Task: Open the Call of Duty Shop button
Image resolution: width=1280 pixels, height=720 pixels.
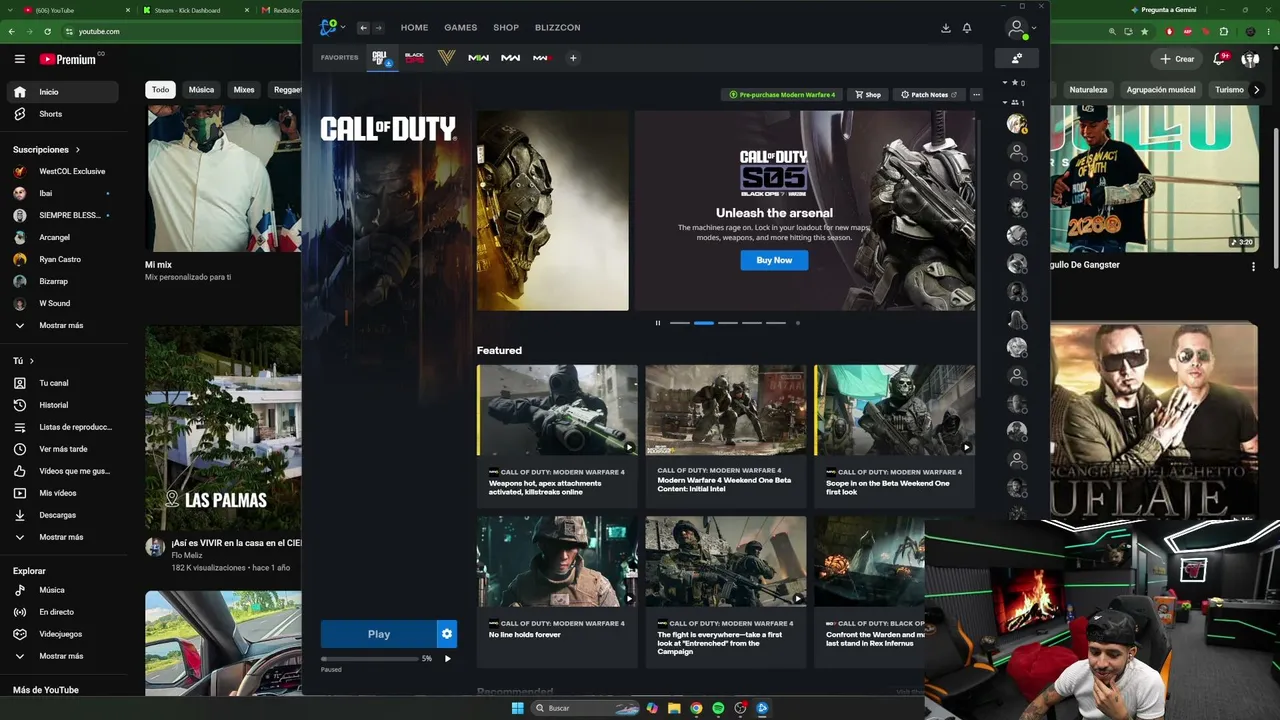Action: pyautogui.click(x=867, y=95)
